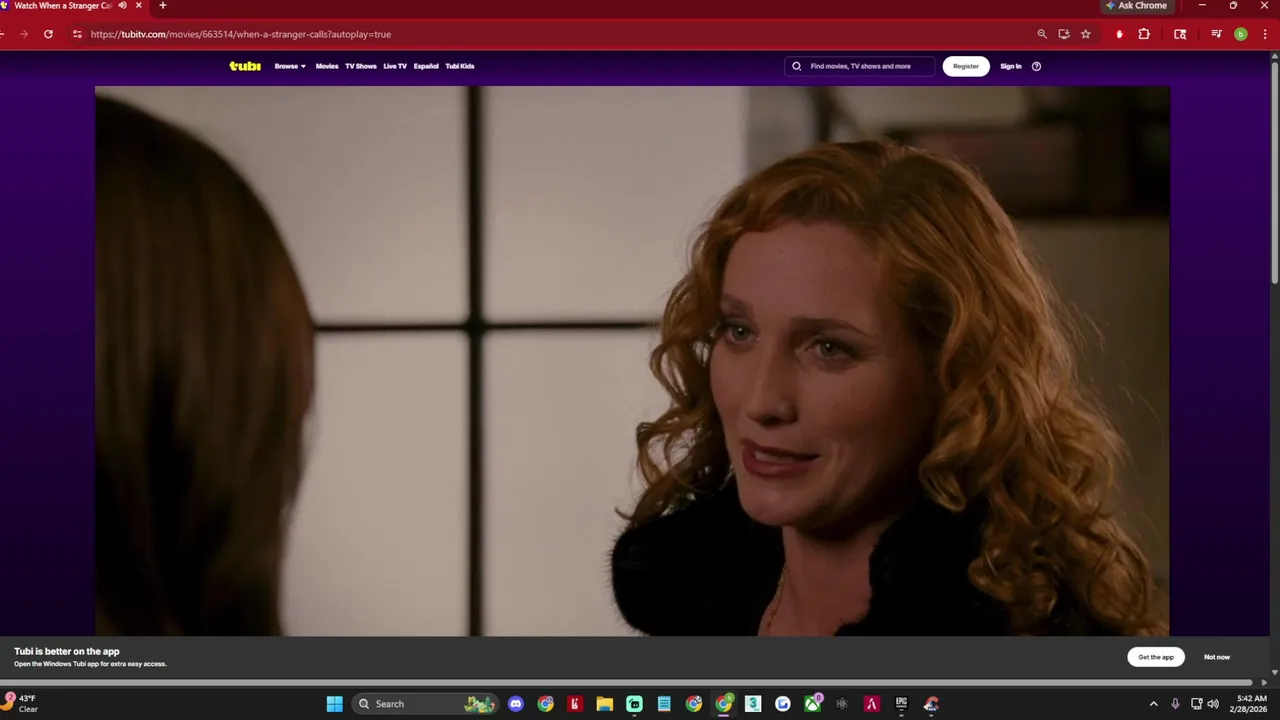Viewport: 1280px width, 720px height.
Task: Click the Ask Chrome button
Action: click(1137, 6)
